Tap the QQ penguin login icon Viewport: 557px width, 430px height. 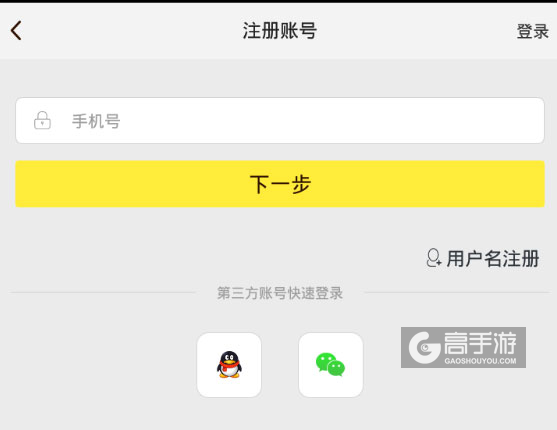click(229, 365)
